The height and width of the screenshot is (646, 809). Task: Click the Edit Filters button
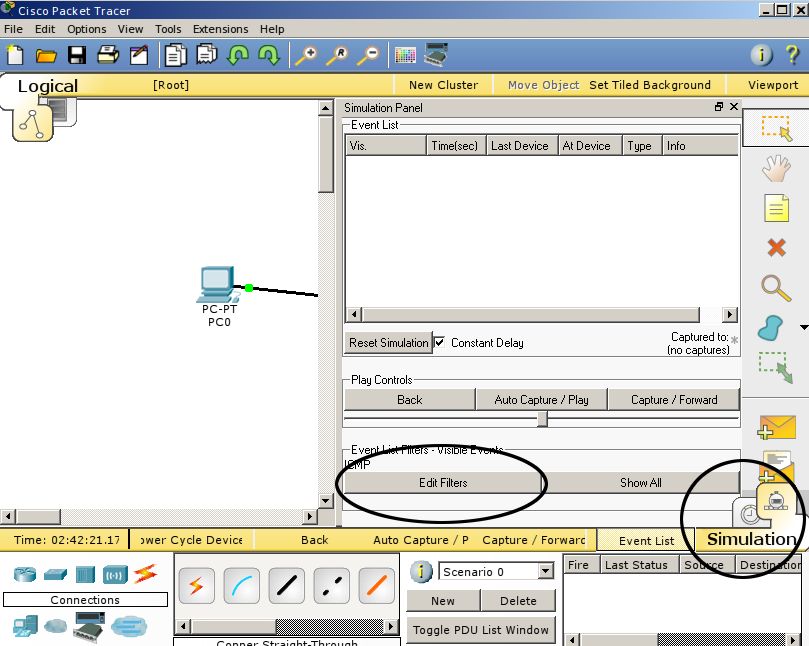pyautogui.click(x=443, y=483)
